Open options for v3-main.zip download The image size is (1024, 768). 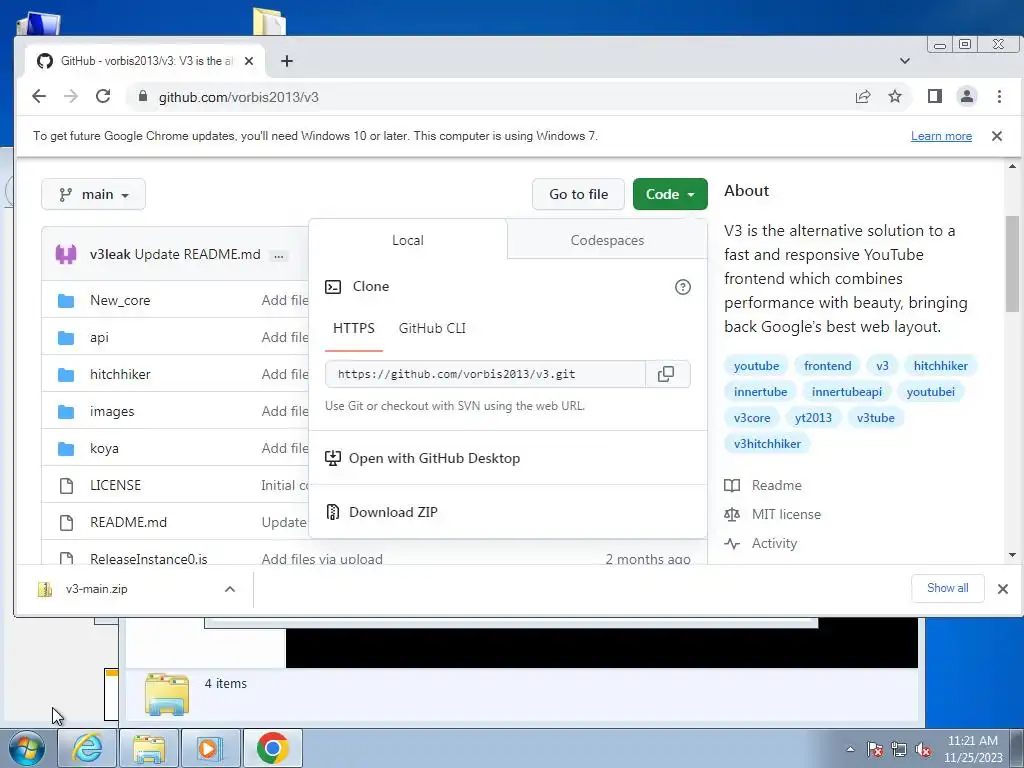[x=230, y=589]
